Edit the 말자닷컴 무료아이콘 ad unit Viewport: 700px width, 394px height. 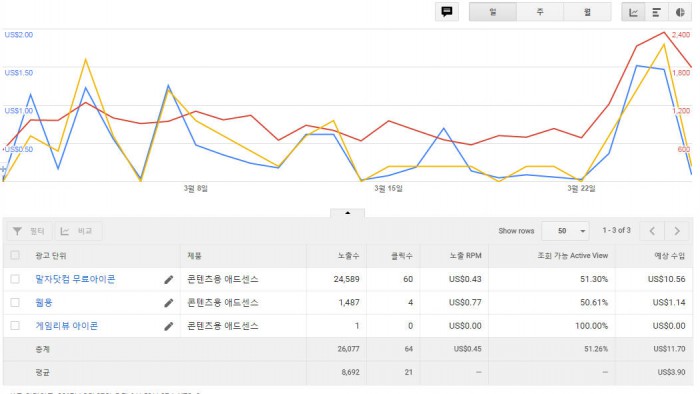[x=168, y=280]
